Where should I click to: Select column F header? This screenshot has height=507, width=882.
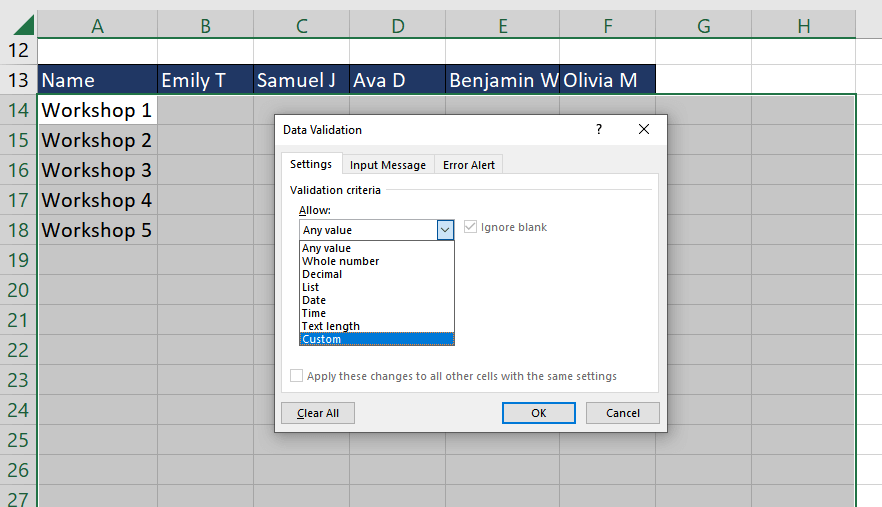click(608, 26)
